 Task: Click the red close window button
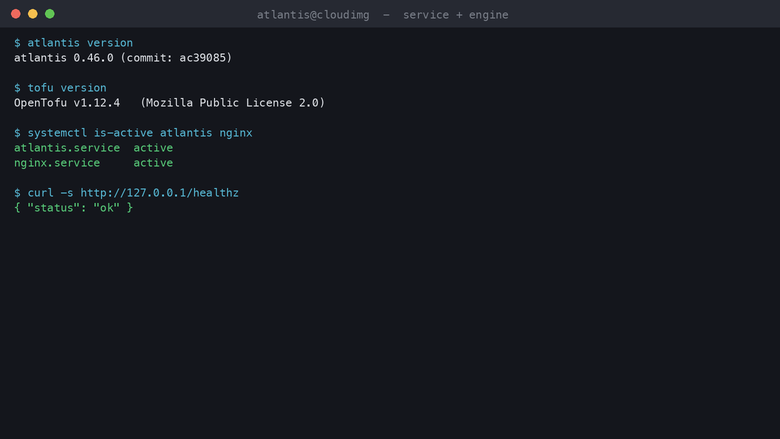(16, 14)
